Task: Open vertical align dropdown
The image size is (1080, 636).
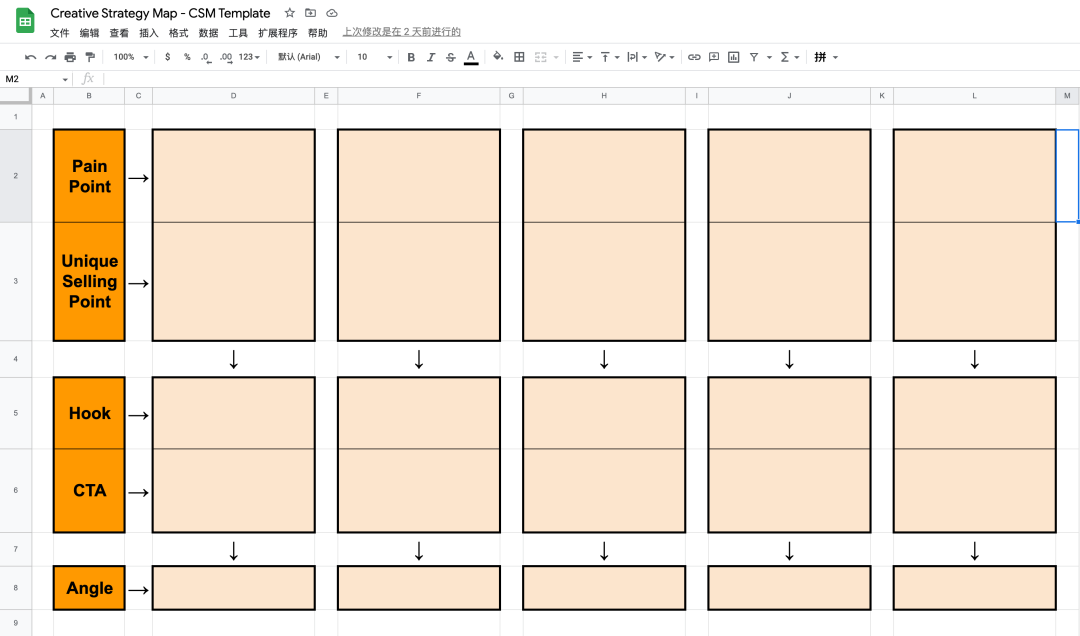Action: click(x=610, y=57)
